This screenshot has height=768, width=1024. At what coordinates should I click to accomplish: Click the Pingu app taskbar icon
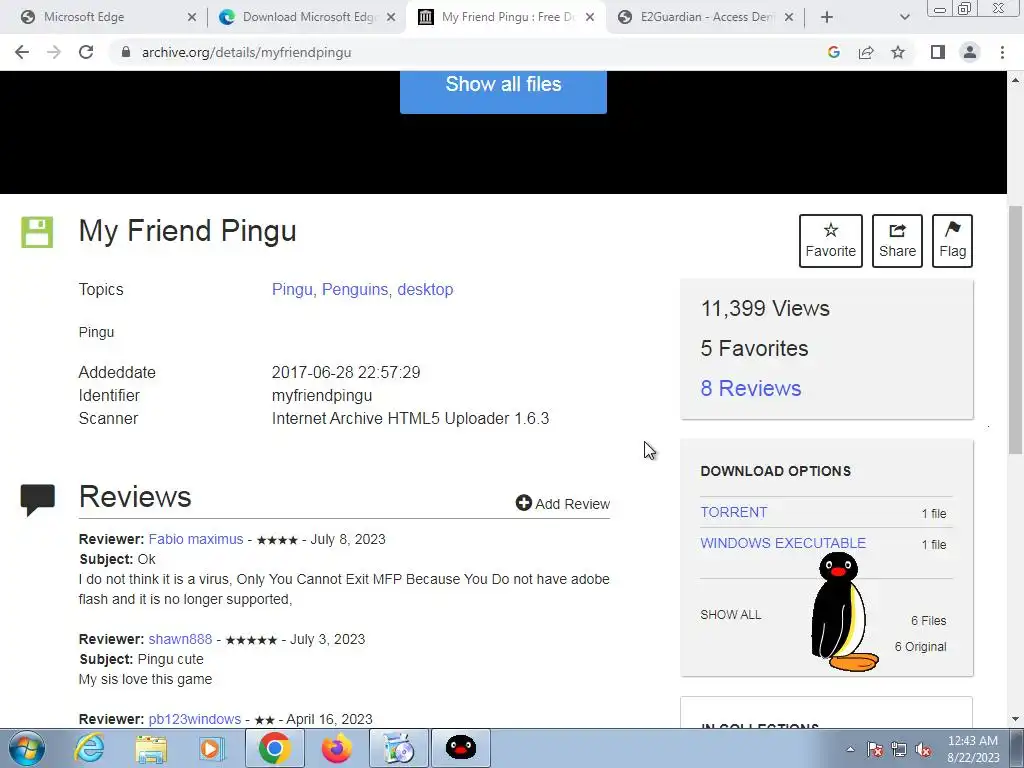pyautogui.click(x=461, y=748)
